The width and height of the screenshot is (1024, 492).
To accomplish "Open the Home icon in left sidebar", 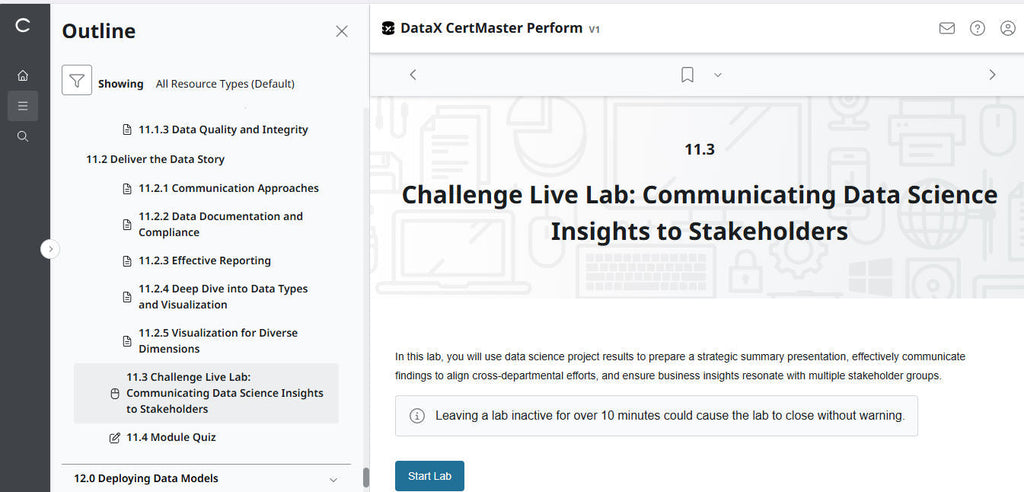I will [23, 75].
